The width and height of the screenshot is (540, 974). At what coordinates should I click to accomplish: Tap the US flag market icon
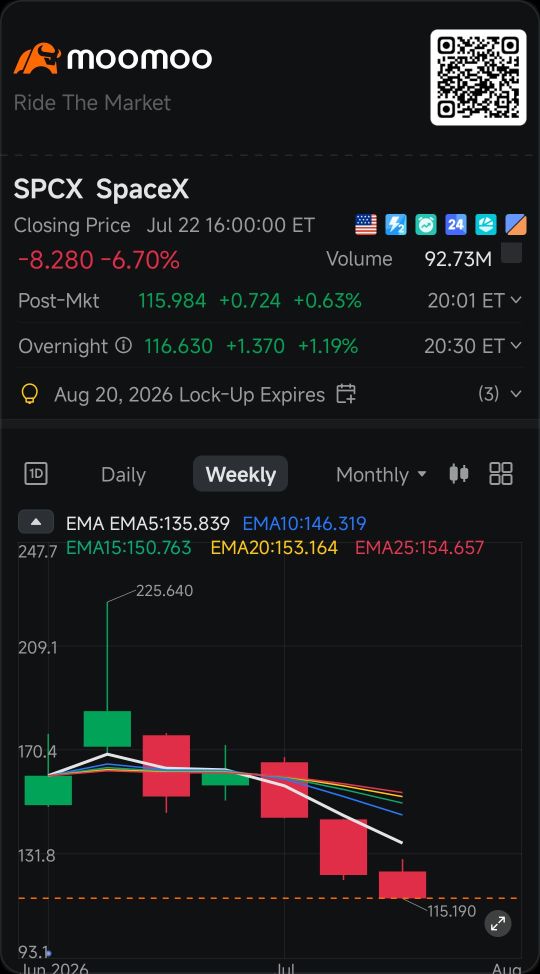(366, 224)
